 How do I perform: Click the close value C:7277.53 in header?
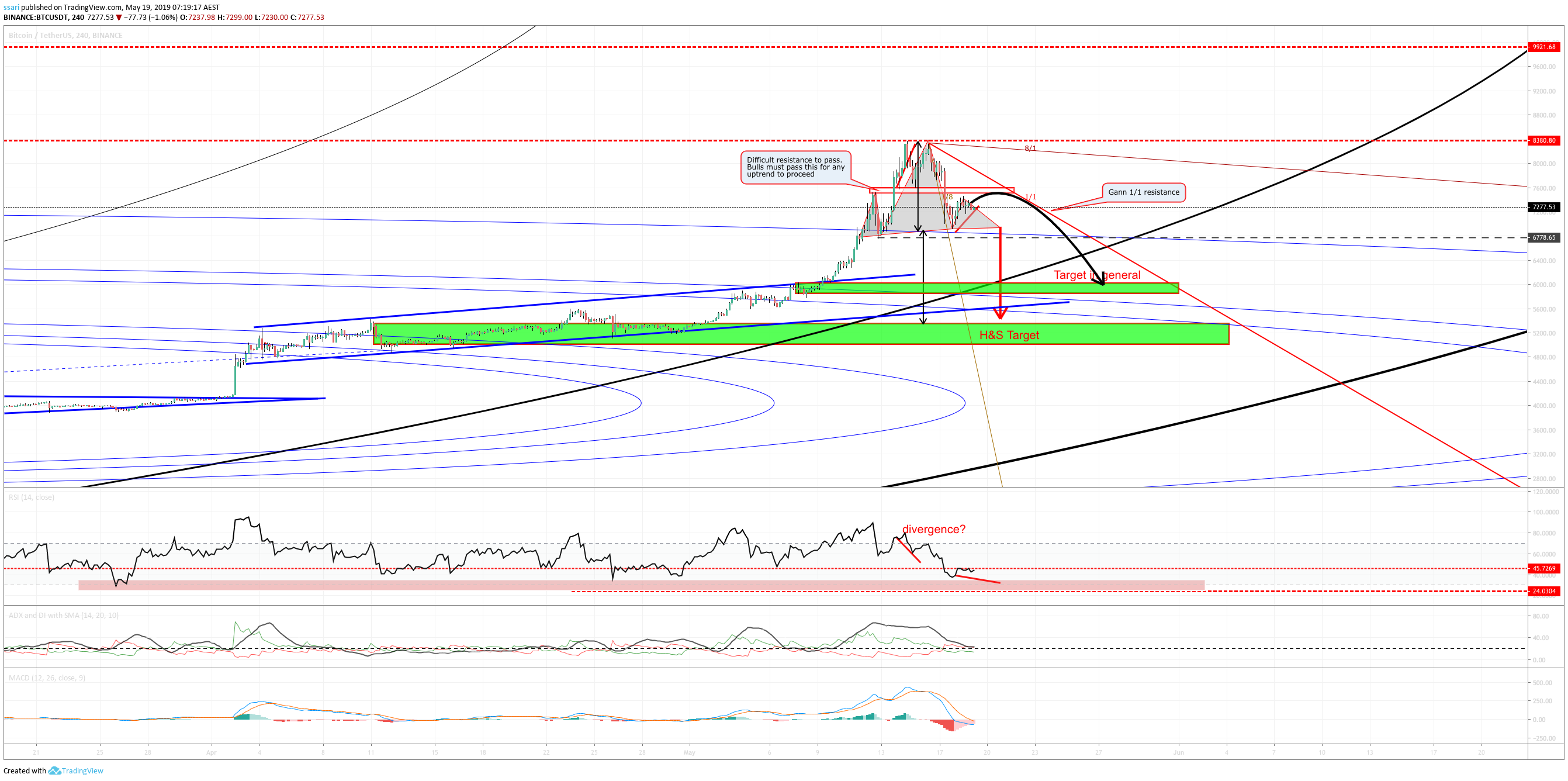tap(307, 18)
